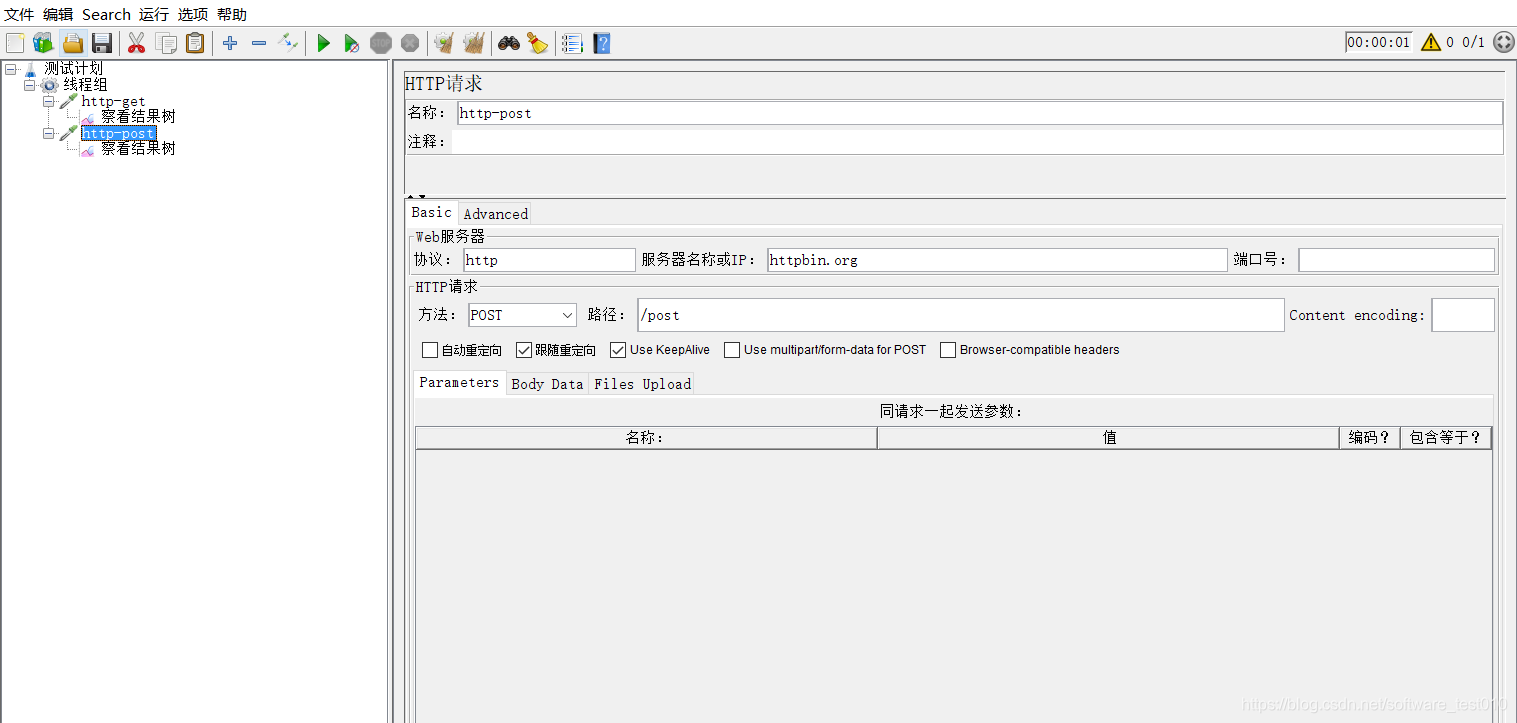The image size is (1517, 723).
Task: Click the Open file folder icon
Action: click(72, 42)
